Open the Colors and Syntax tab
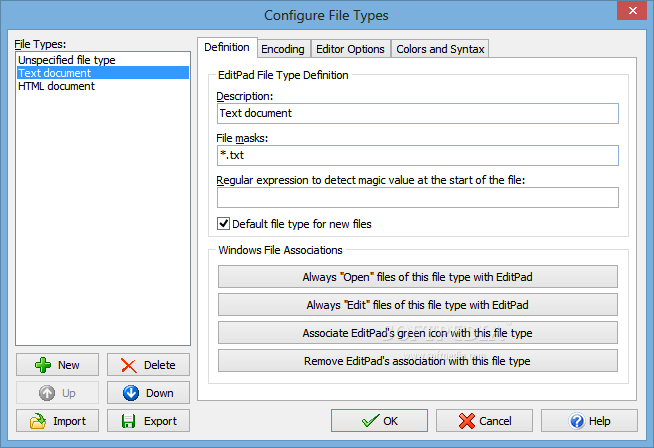The width and height of the screenshot is (654, 448). [x=440, y=49]
